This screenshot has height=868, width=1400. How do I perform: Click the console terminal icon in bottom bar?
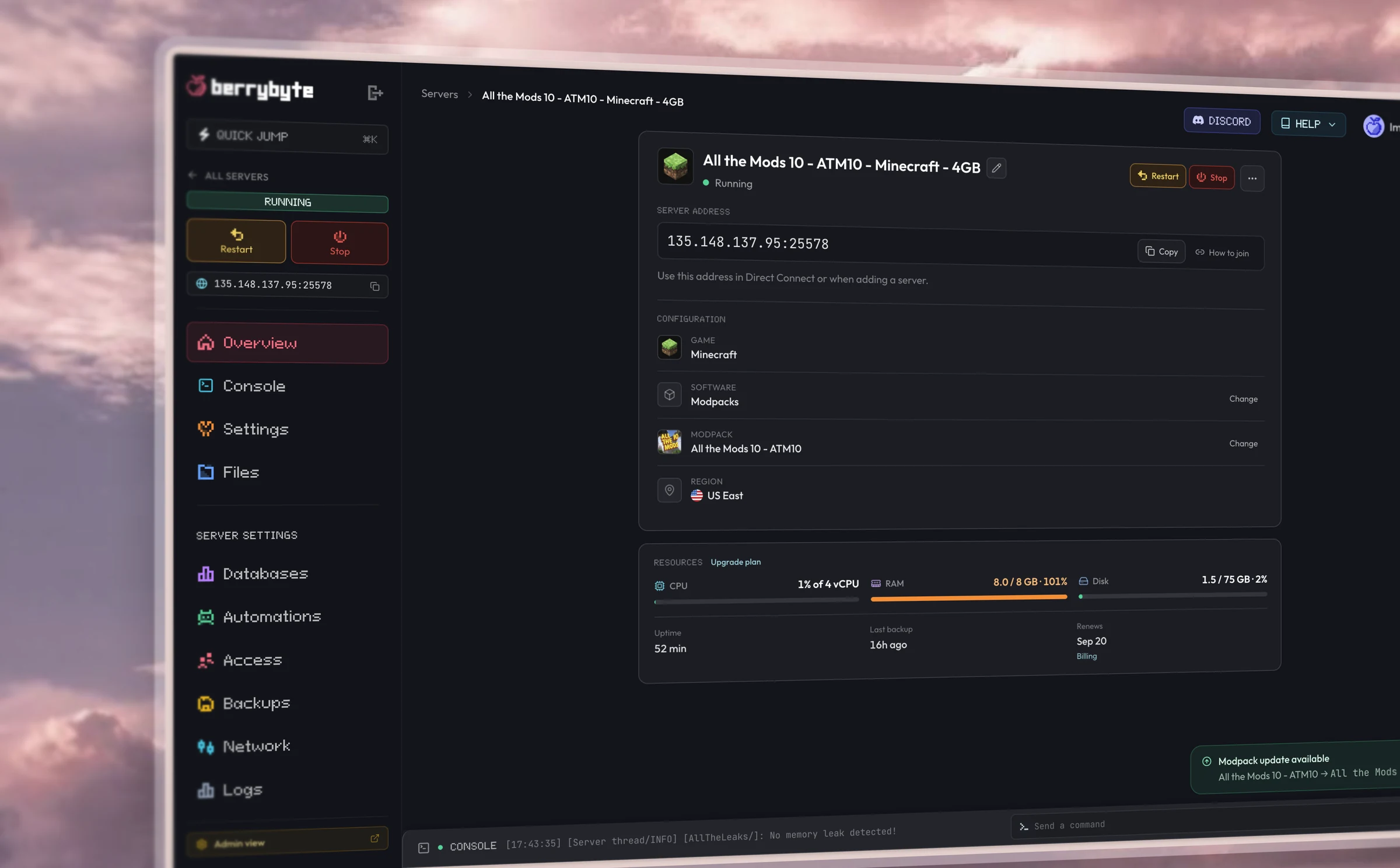(x=423, y=848)
